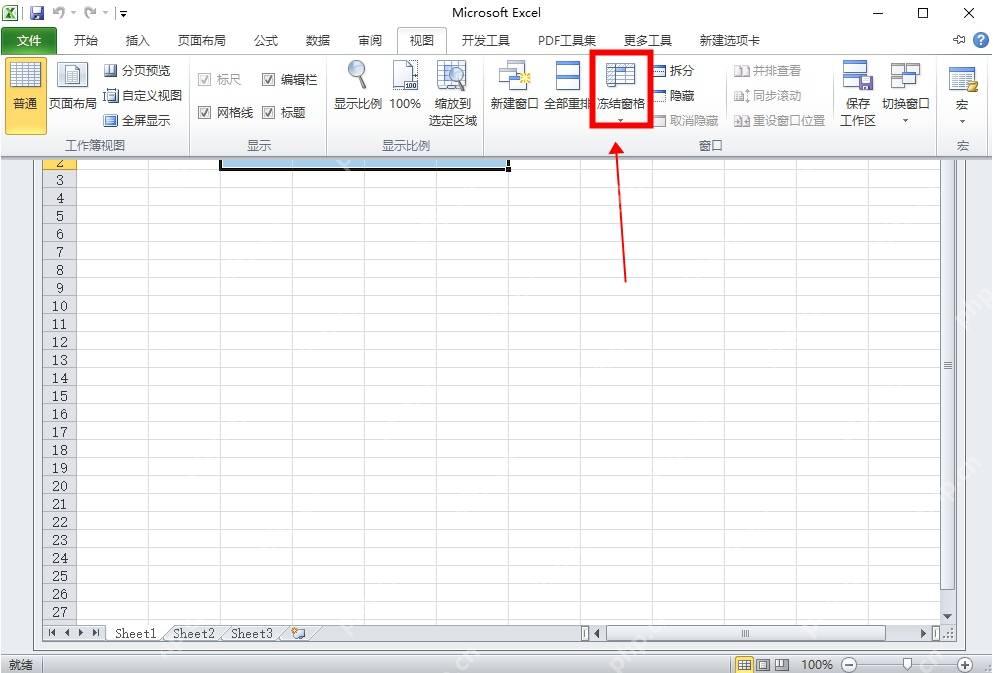Expand the 冻结窗格 dropdown arrow
The width and height of the screenshot is (993, 673).
(621, 120)
